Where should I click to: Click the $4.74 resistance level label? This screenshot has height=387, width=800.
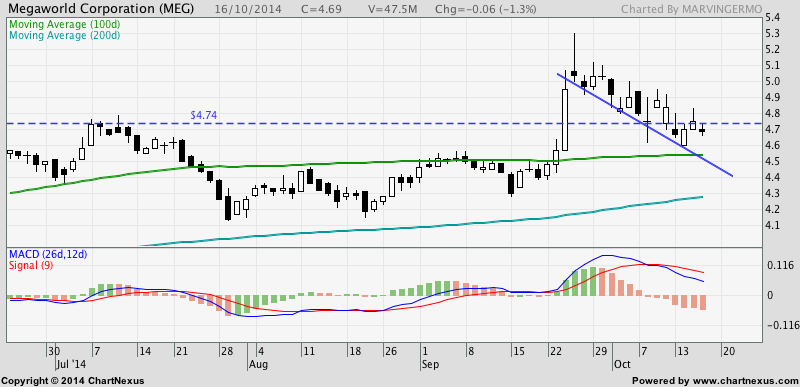coord(204,115)
